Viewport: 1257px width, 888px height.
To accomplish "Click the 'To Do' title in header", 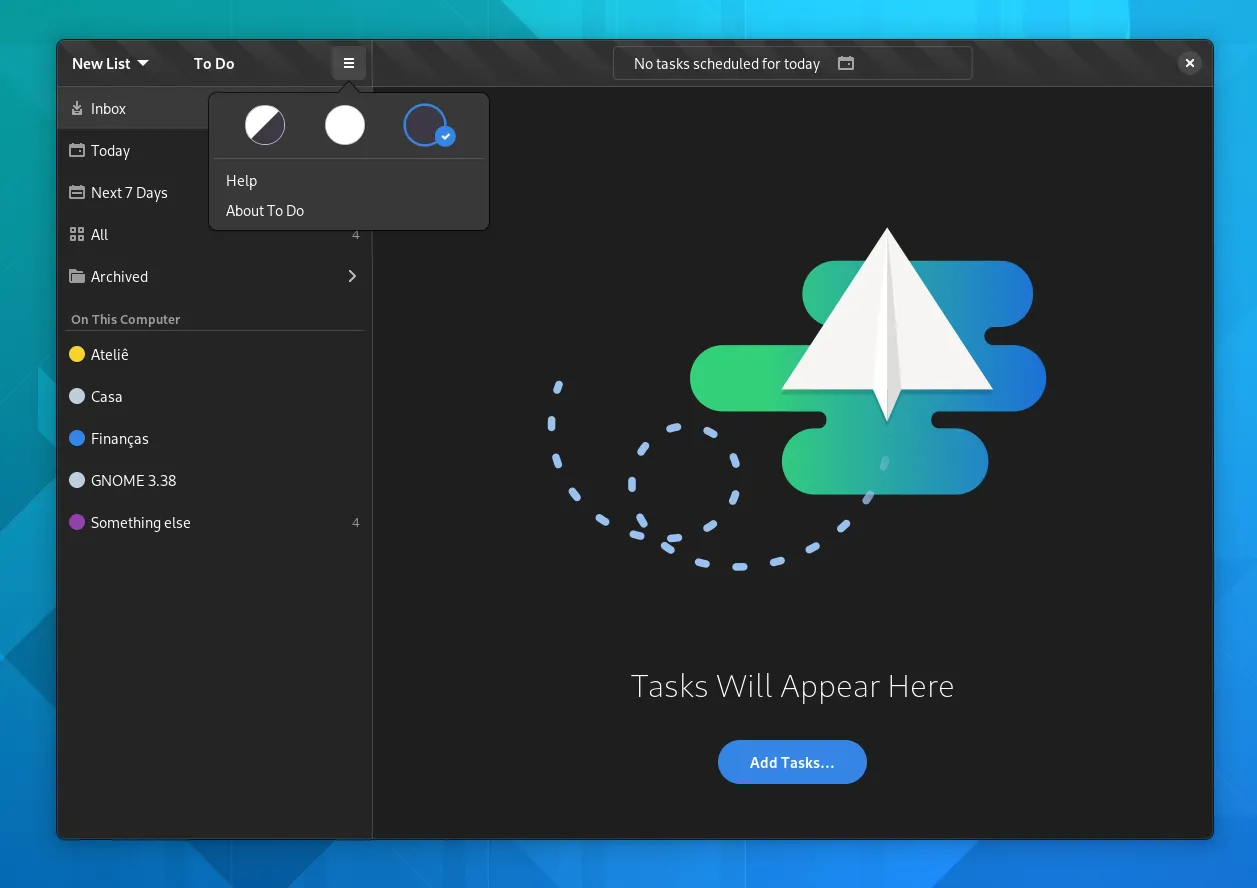I will point(214,63).
